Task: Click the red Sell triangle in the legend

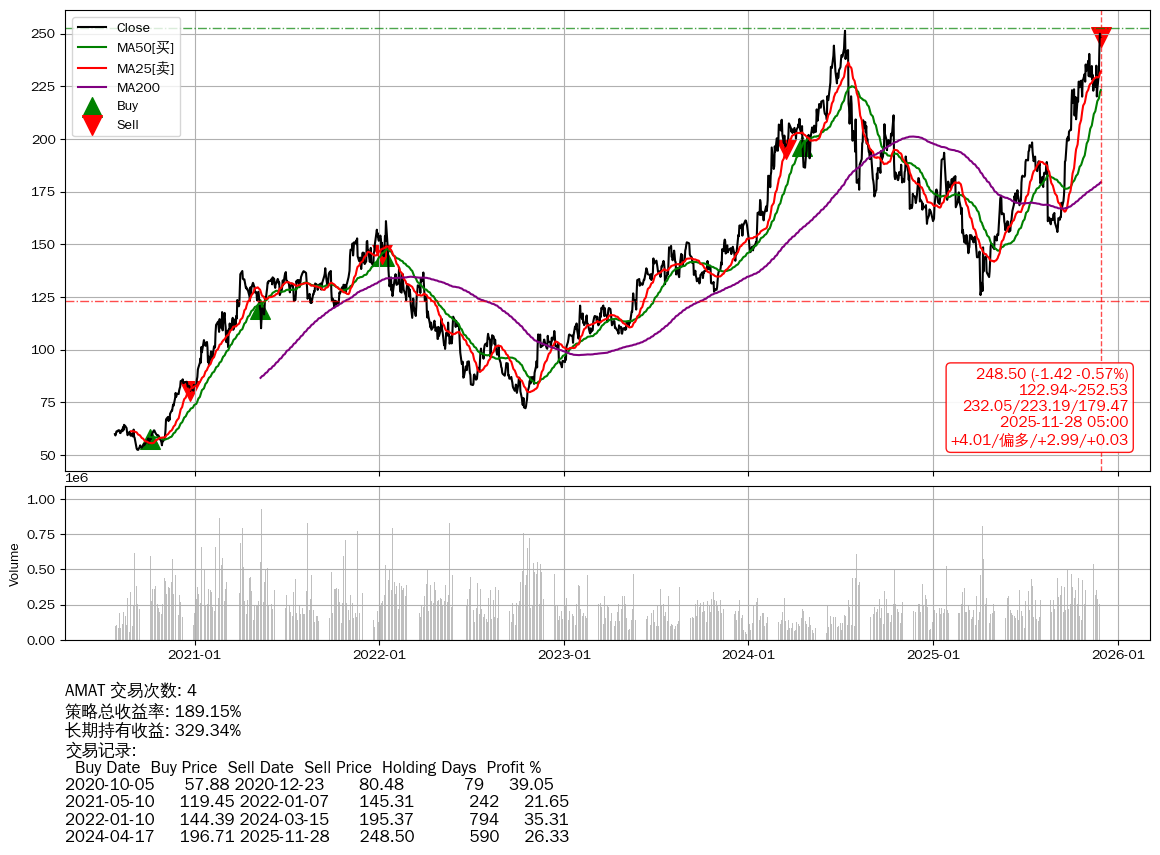Action: click(92, 125)
